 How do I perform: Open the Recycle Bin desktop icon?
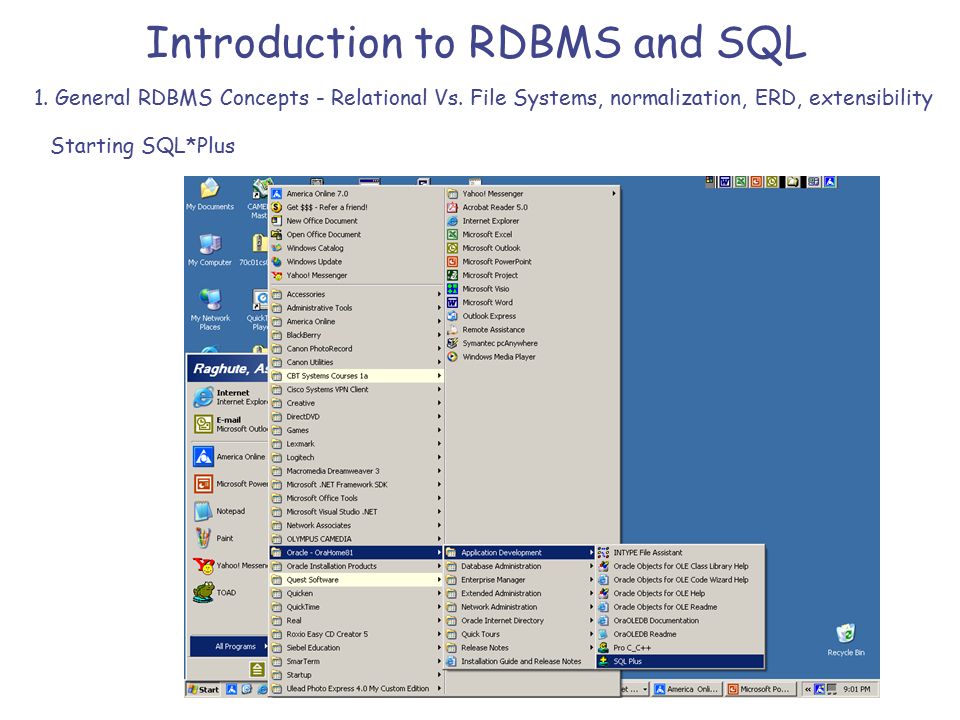tap(846, 640)
